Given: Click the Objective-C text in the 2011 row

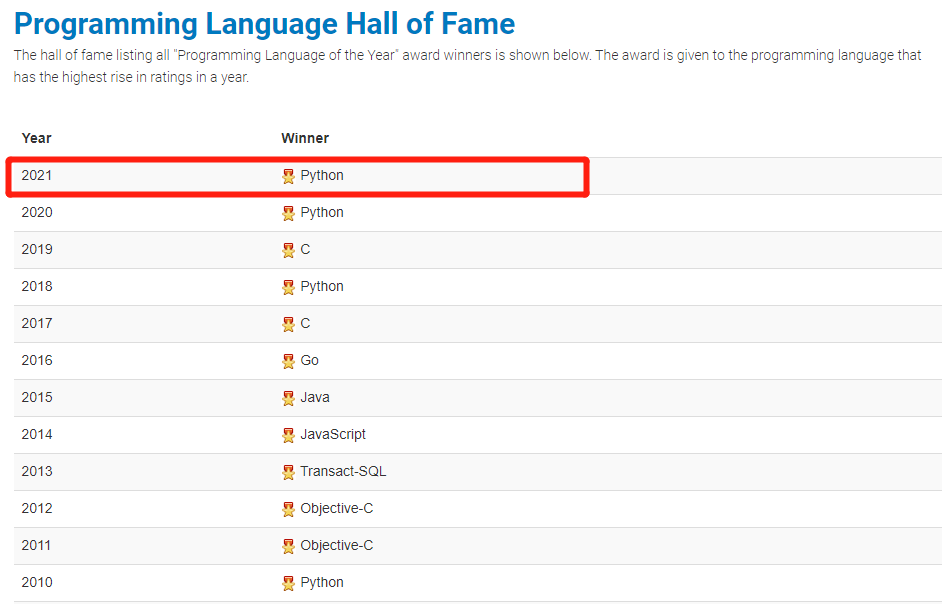Looking at the screenshot, I should (x=337, y=545).
